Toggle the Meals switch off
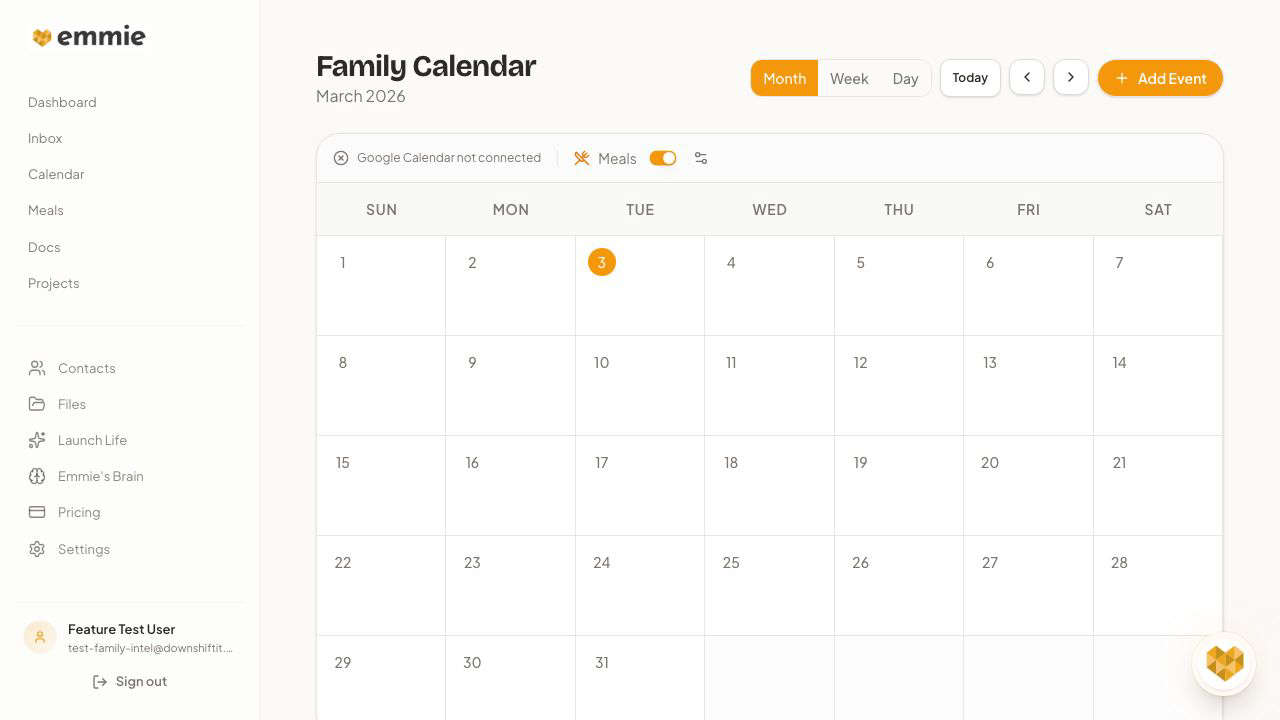The image size is (1280, 720). [663, 158]
